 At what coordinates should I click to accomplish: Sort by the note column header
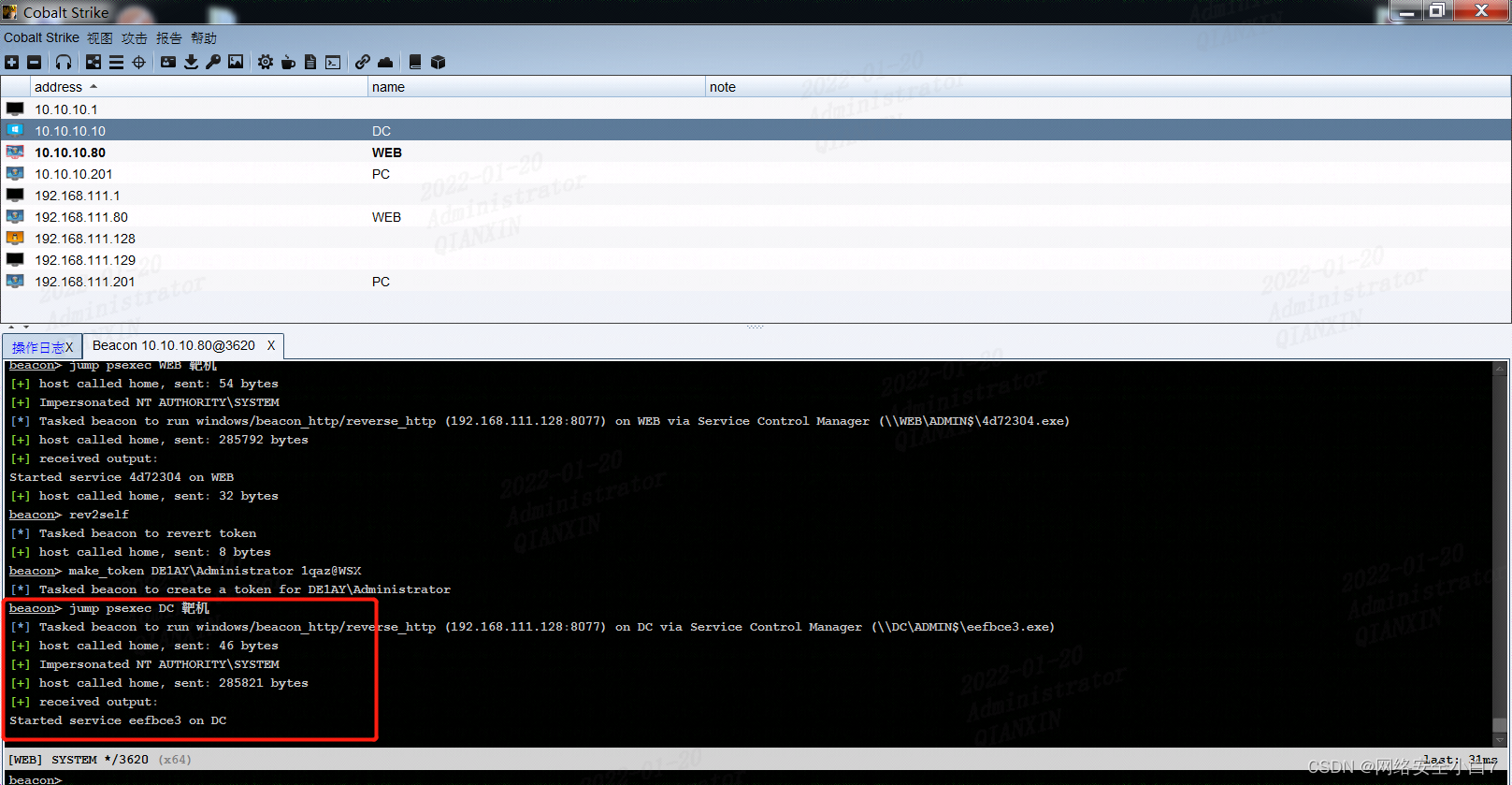[1108, 87]
